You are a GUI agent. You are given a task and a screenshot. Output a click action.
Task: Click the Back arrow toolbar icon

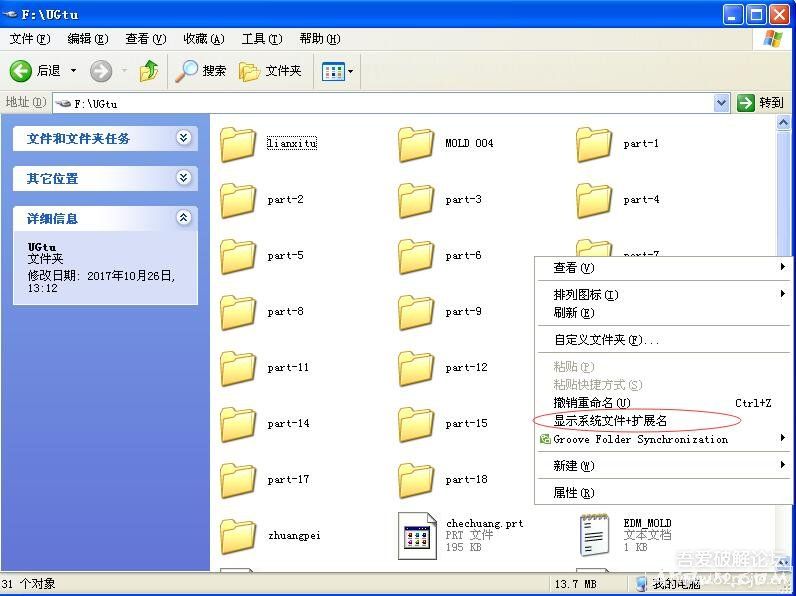22,71
